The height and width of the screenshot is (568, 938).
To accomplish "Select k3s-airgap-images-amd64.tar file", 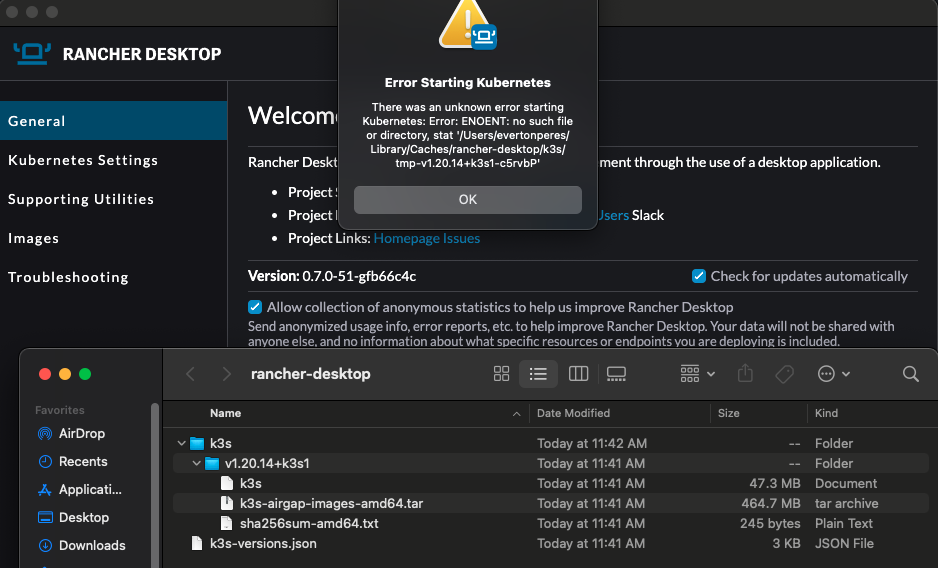I will tap(550, 503).
